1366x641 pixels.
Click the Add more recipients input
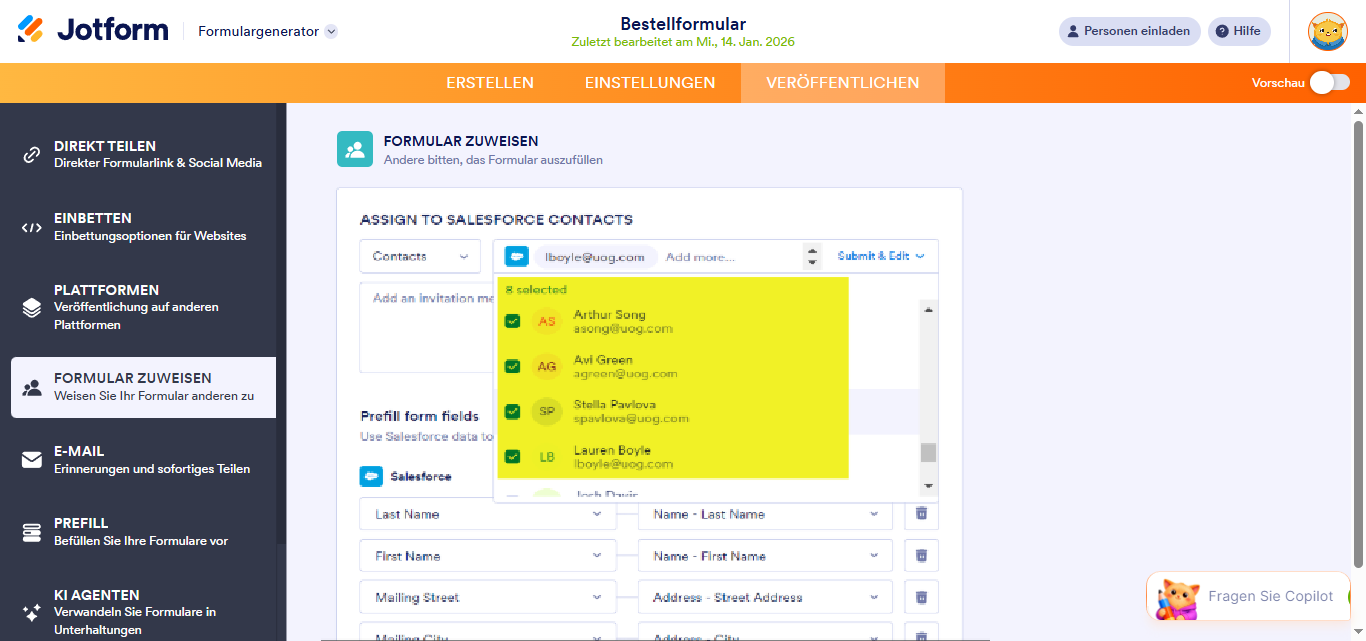coord(730,257)
